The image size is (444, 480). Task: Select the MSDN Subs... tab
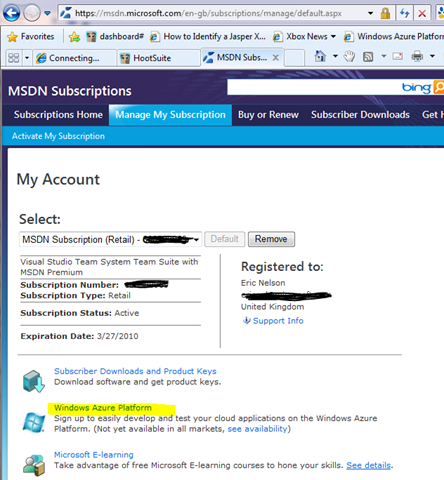pos(236,57)
